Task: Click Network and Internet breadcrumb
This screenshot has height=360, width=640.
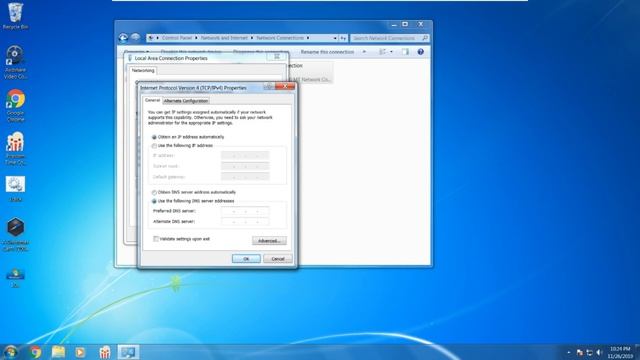Action: tap(224, 38)
